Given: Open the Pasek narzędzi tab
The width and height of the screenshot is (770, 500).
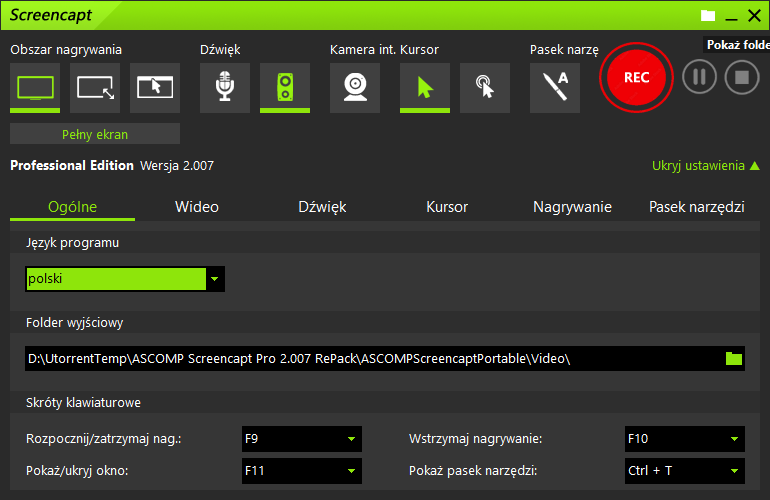Looking at the screenshot, I should point(697,207).
